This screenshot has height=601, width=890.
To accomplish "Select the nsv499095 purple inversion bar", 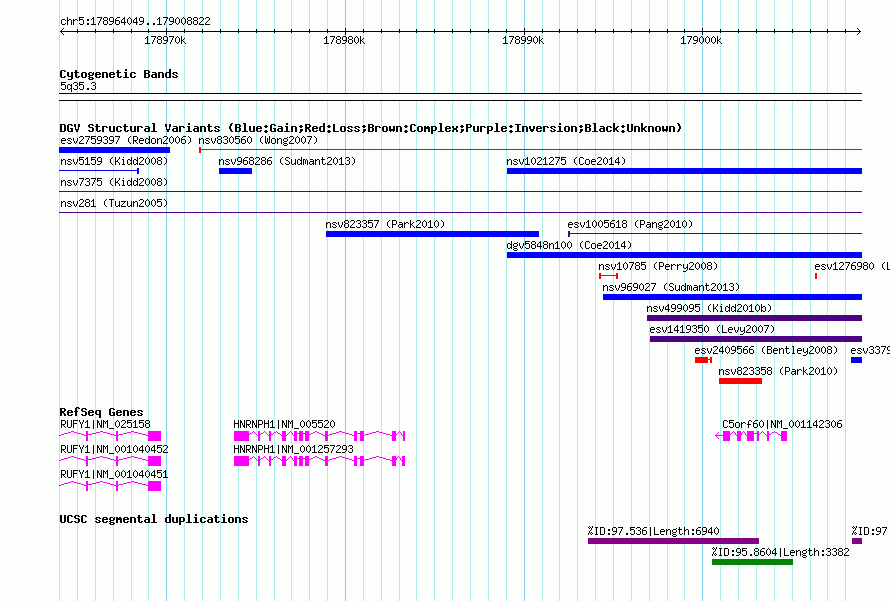I will [754, 318].
